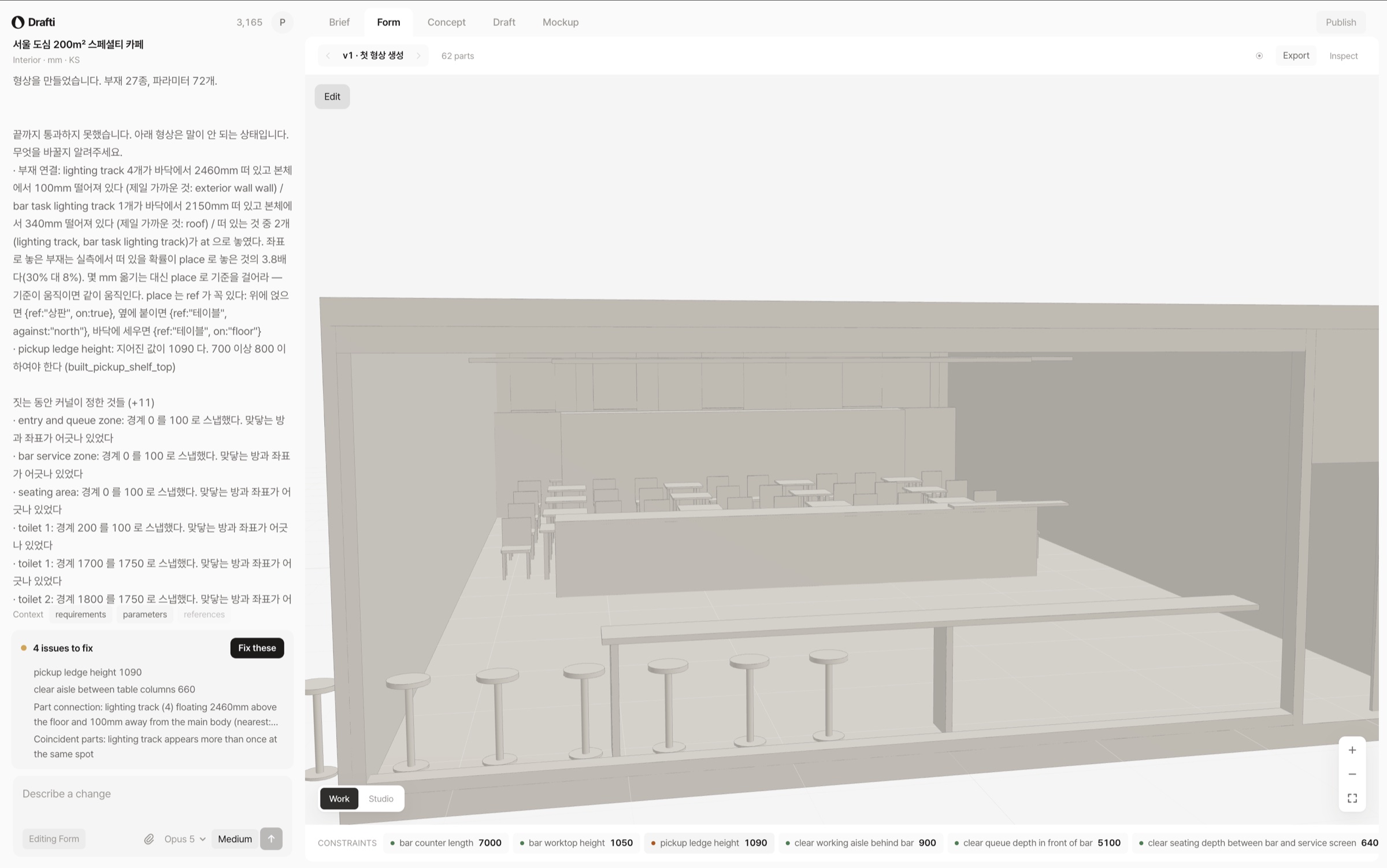Click issue clear aisle between table columns 660

(x=114, y=689)
